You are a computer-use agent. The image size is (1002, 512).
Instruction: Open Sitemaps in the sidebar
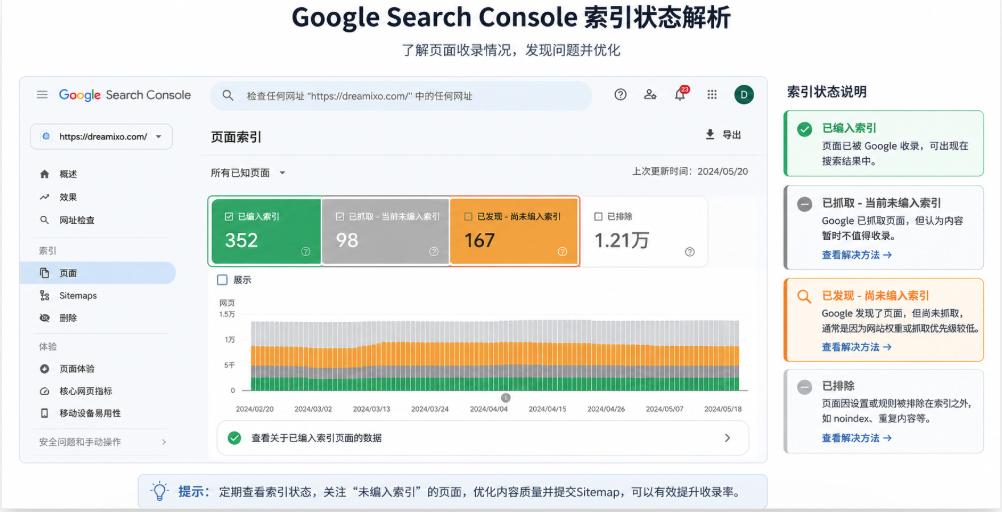[78, 295]
